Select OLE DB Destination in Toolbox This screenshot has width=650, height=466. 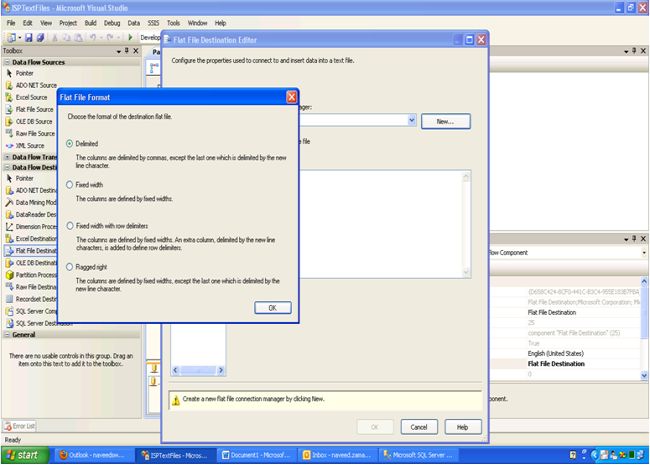[30, 263]
